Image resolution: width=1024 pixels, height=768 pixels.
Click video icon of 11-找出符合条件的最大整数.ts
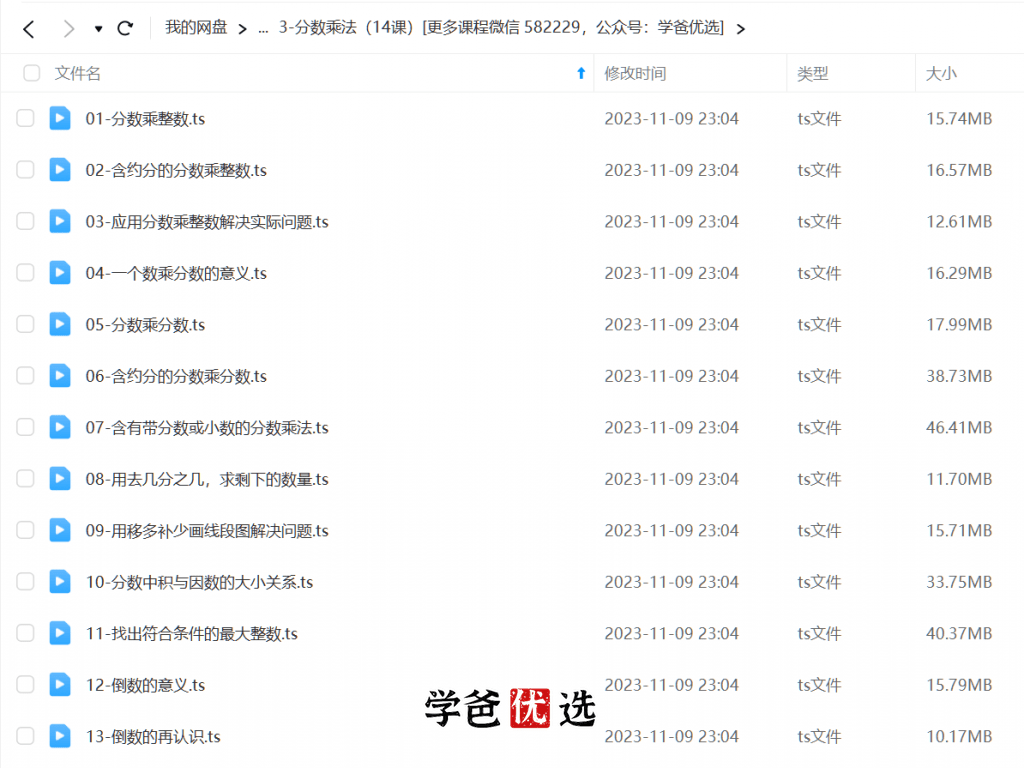tap(60, 633)
